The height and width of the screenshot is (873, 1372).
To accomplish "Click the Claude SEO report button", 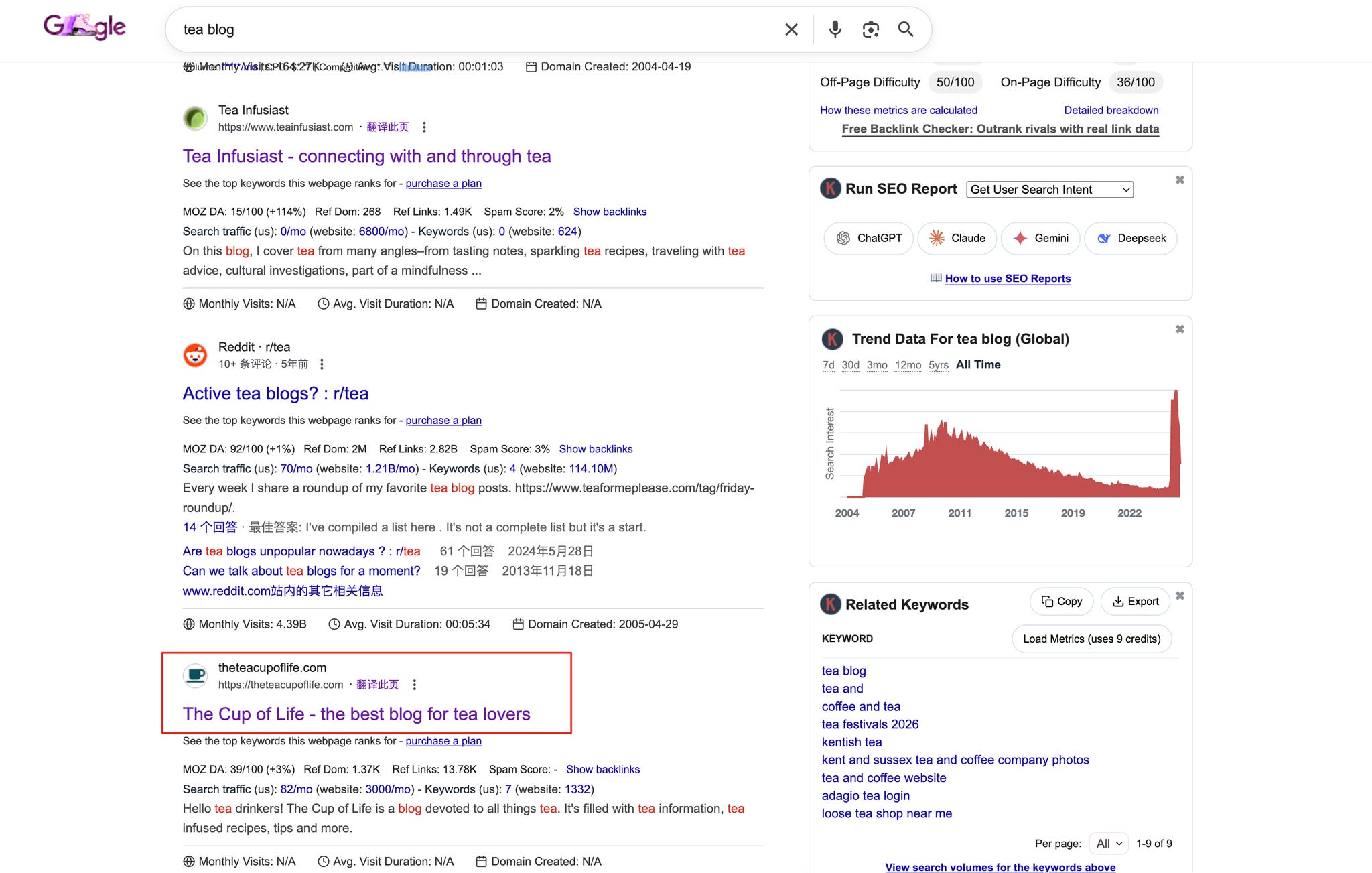I will pyautogui.click(x=957, y=238).
